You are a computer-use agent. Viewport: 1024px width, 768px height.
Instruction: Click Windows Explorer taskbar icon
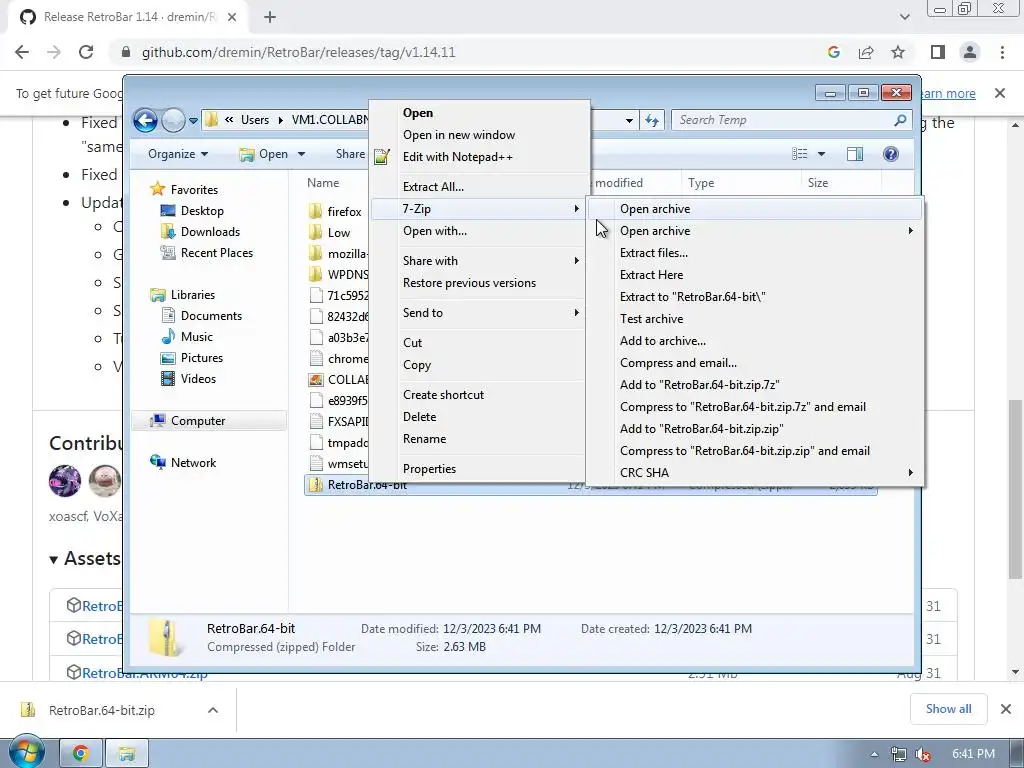click(127, 754)
